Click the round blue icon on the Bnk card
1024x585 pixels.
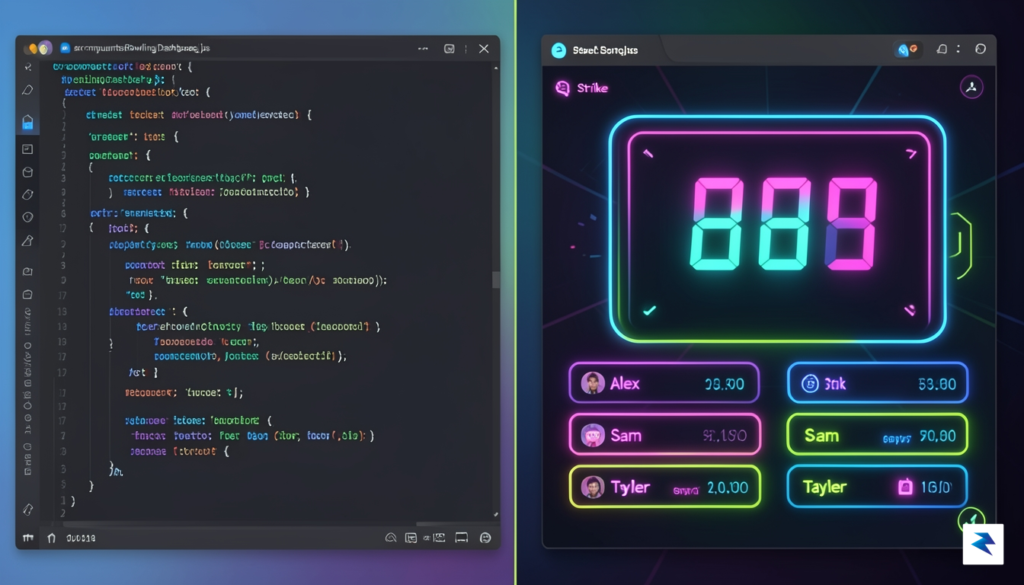click(x=810, y=383)
